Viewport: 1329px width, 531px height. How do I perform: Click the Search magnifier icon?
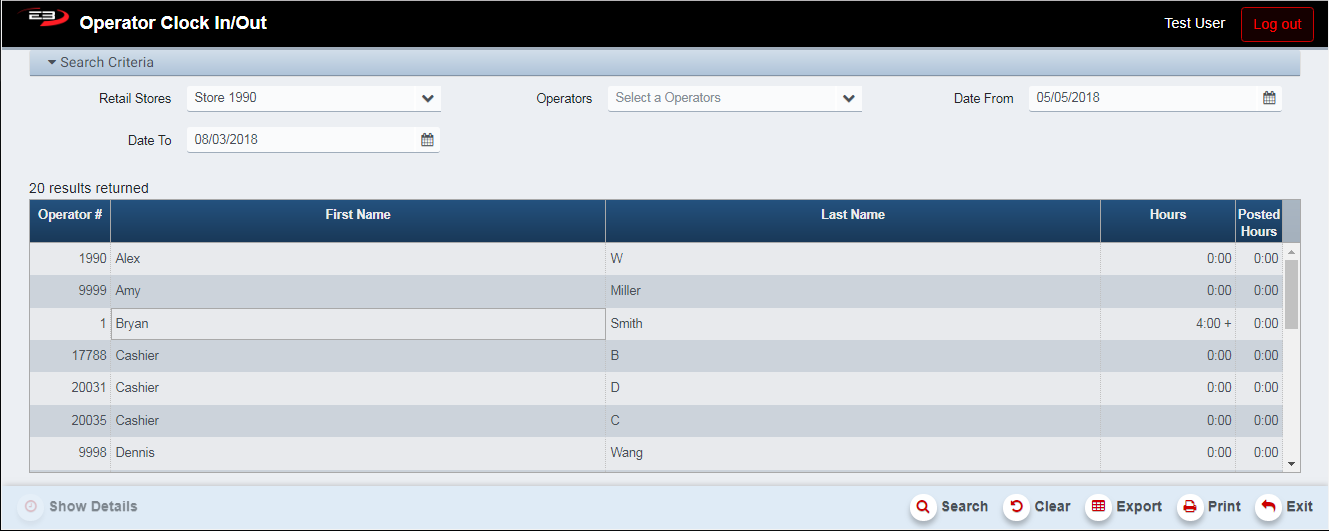(x=923, y=507)
